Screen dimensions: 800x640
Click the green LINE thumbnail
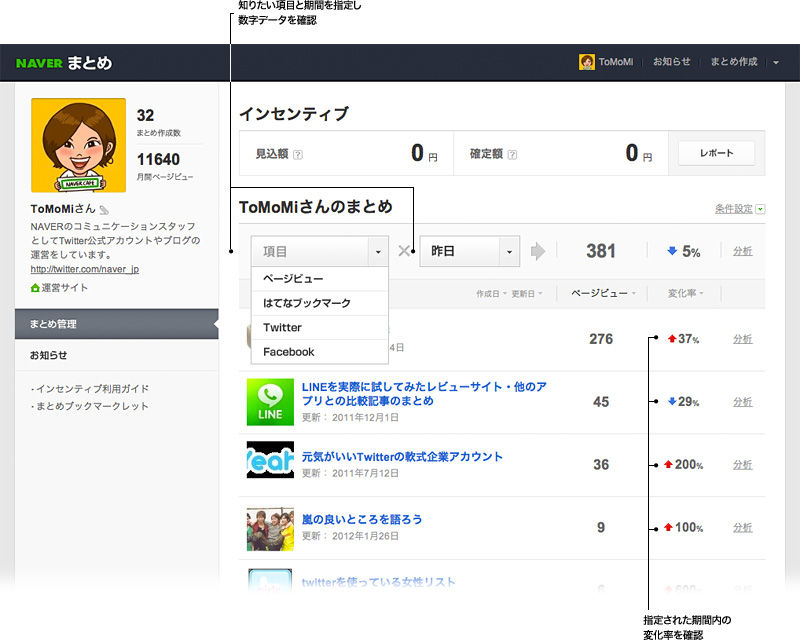[x=270, y=402]
